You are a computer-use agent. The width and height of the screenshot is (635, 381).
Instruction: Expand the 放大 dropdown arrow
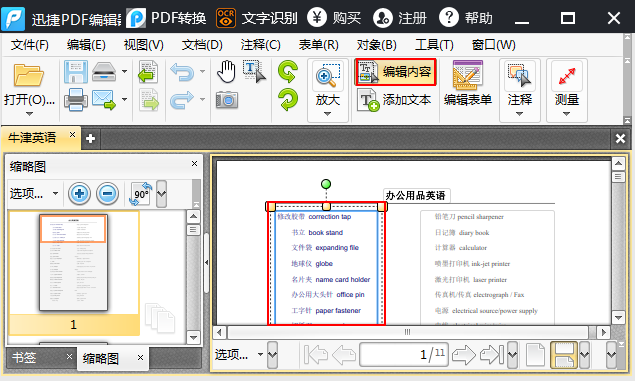coord(328,114)
